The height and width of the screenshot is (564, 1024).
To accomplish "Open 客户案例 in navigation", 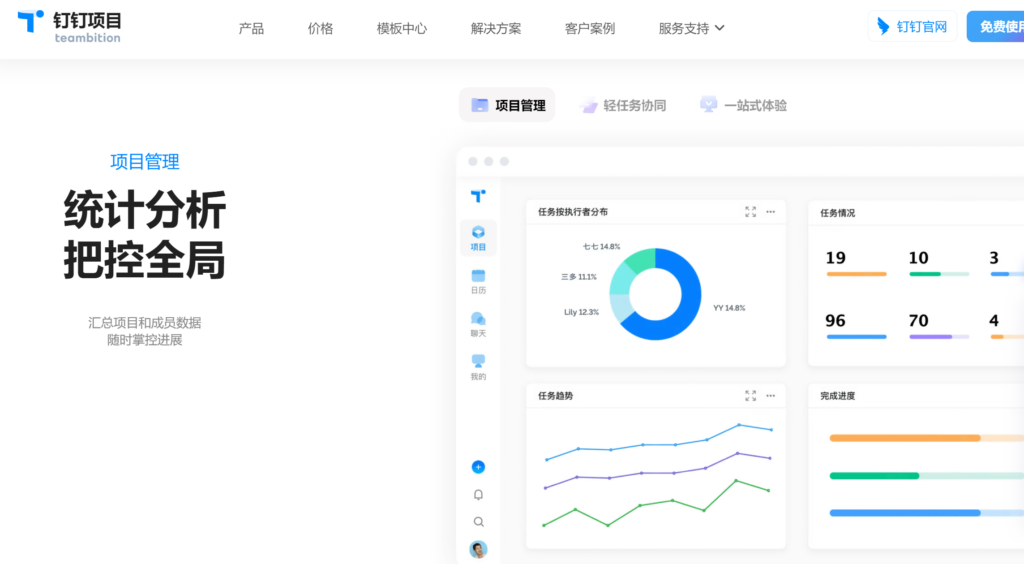I will coord(590,28).
